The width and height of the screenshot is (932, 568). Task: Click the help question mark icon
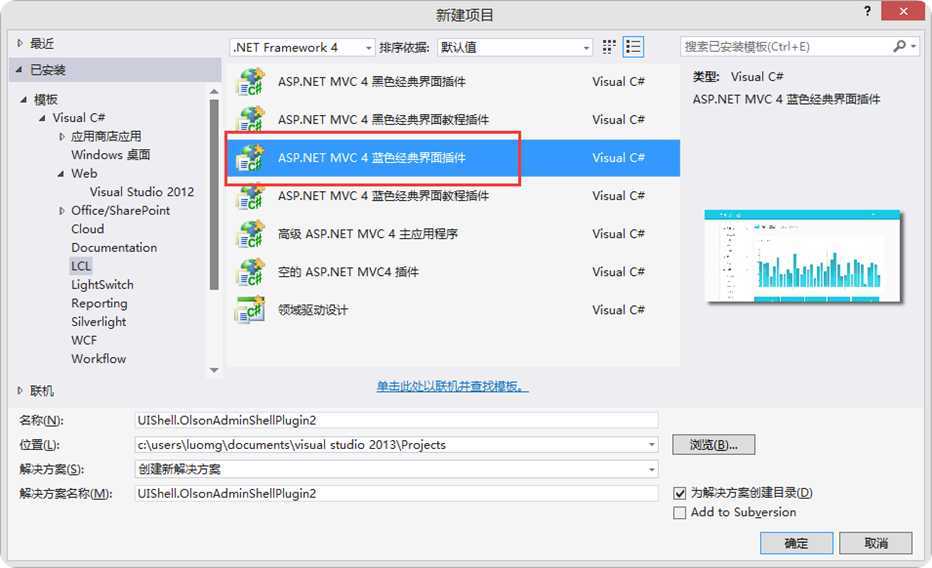tap(868, 11)
